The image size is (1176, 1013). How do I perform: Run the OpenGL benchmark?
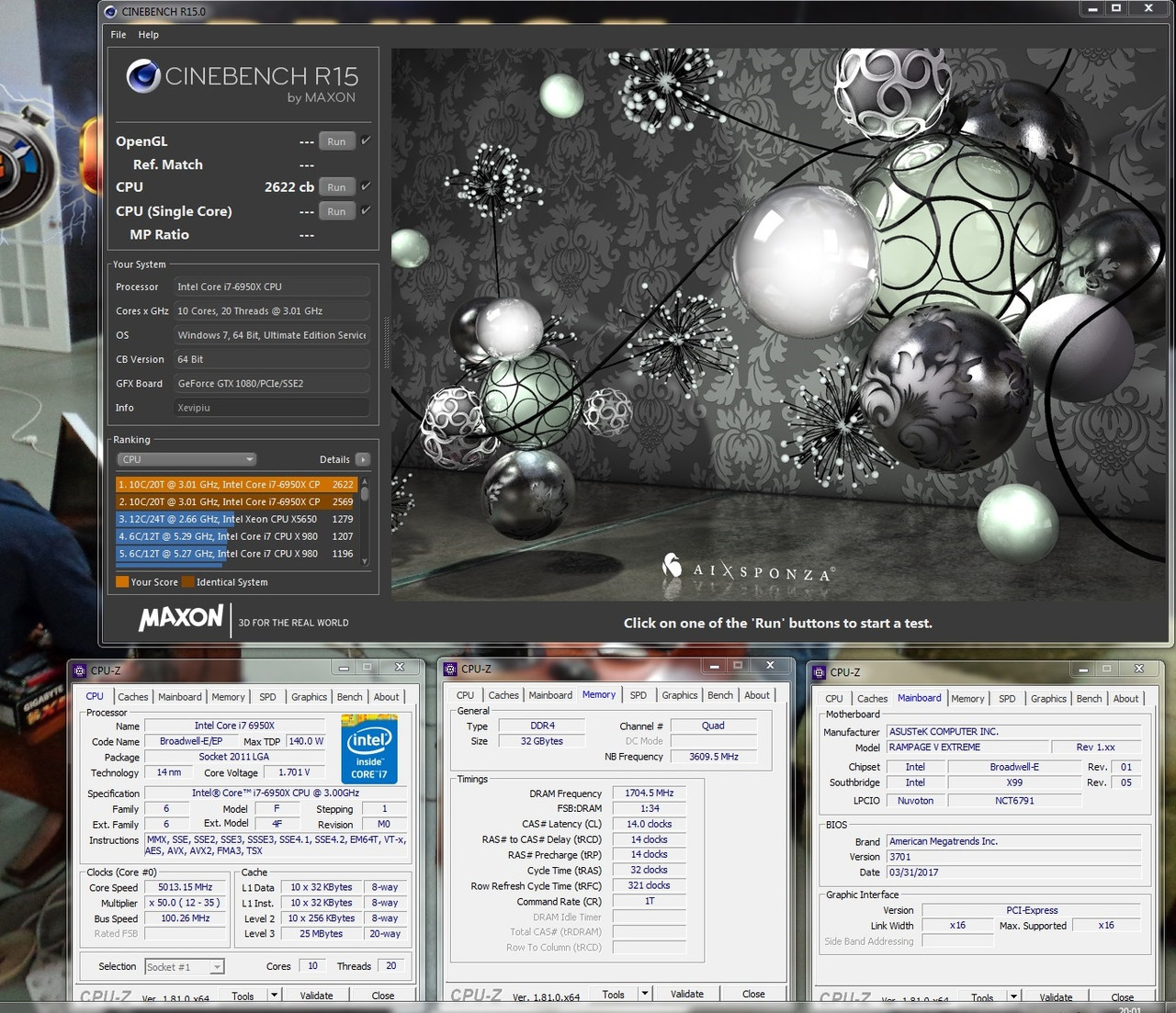pyautogui.click(x=336, y=141)
